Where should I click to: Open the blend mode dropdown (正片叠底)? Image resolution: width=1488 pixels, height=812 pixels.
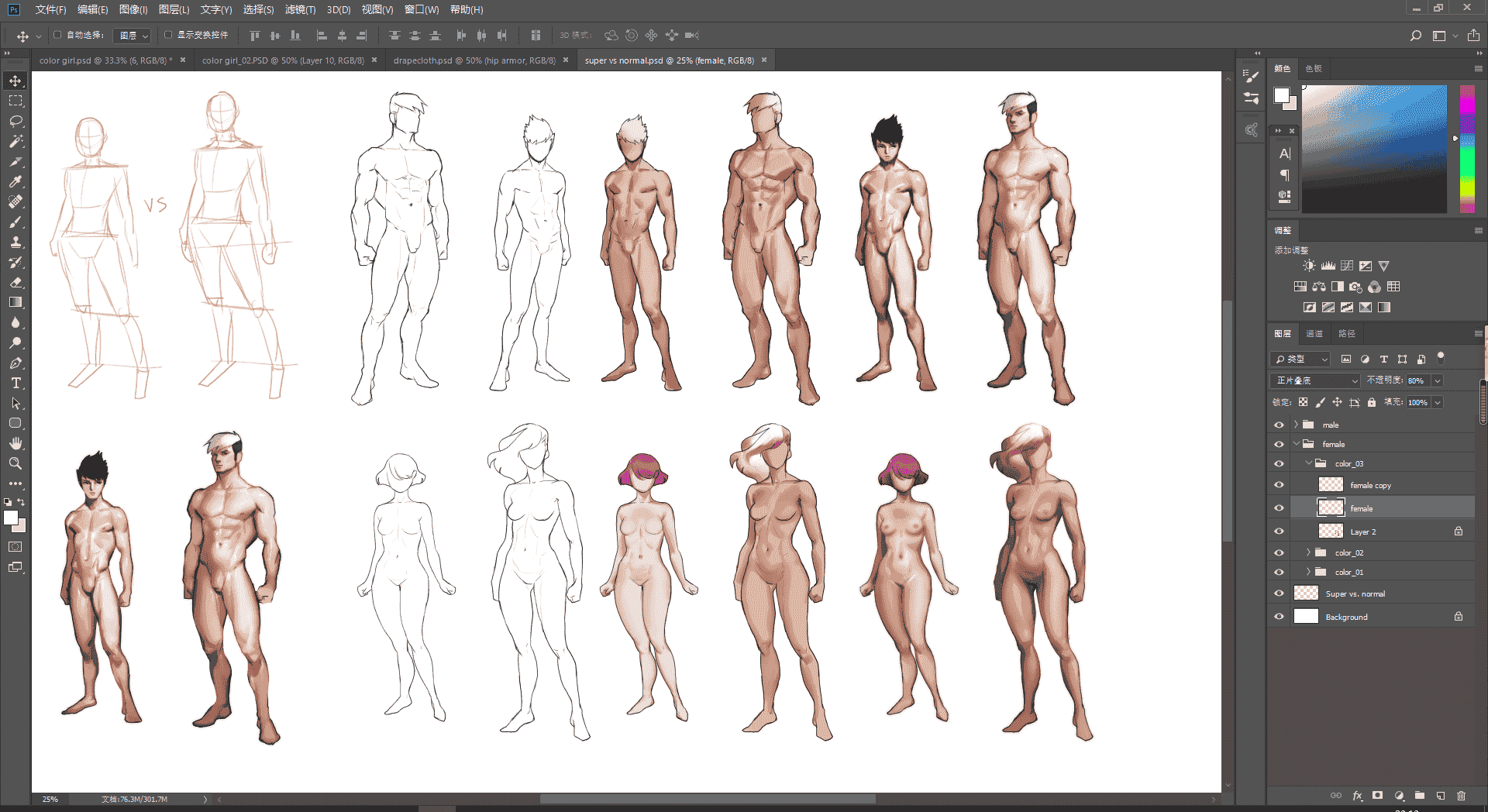tap(1315, 380)
